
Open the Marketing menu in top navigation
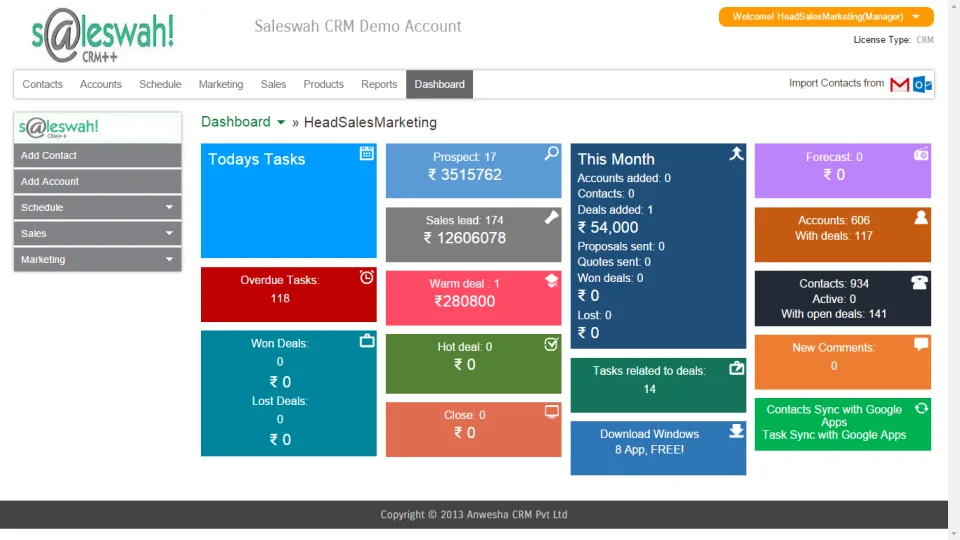coord(220,84)
